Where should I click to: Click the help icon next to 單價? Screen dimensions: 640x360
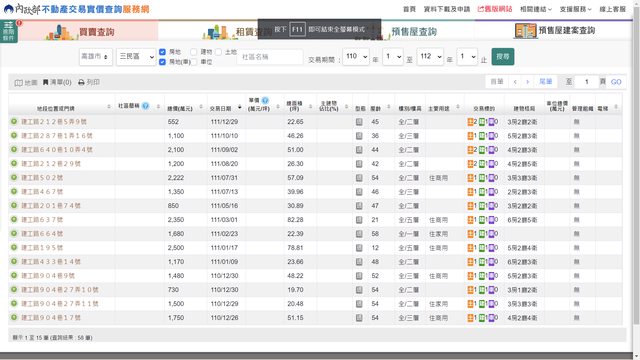(265, 100)
